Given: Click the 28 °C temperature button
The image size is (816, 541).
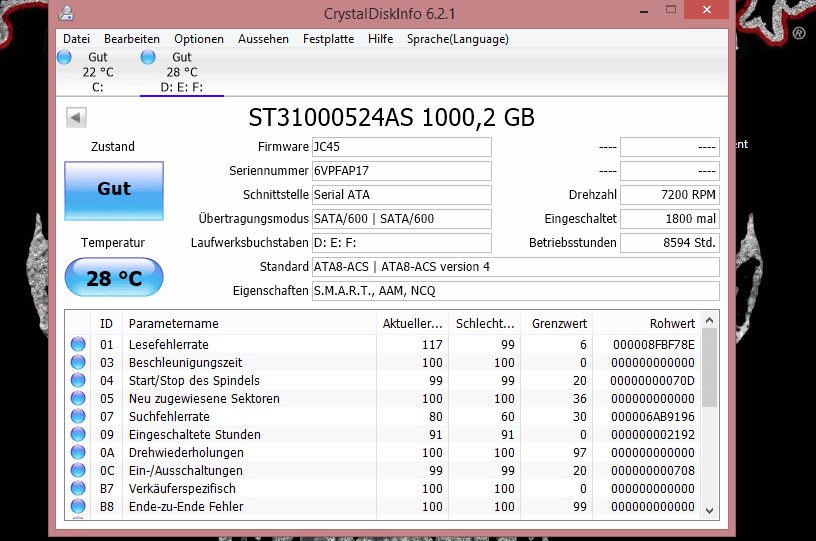Looking at the screenshot, I should click(x=114, y=278).
